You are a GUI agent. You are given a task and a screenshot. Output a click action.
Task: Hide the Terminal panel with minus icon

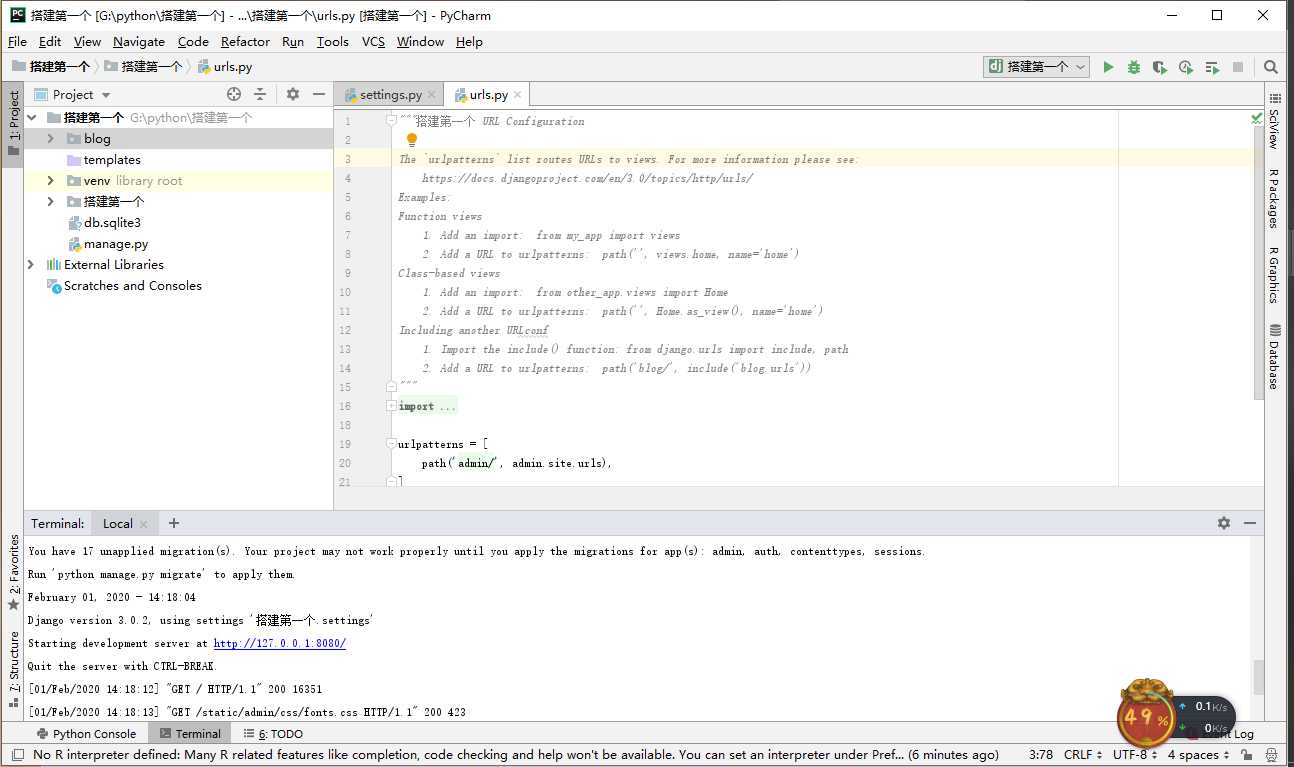(1250, 523)
